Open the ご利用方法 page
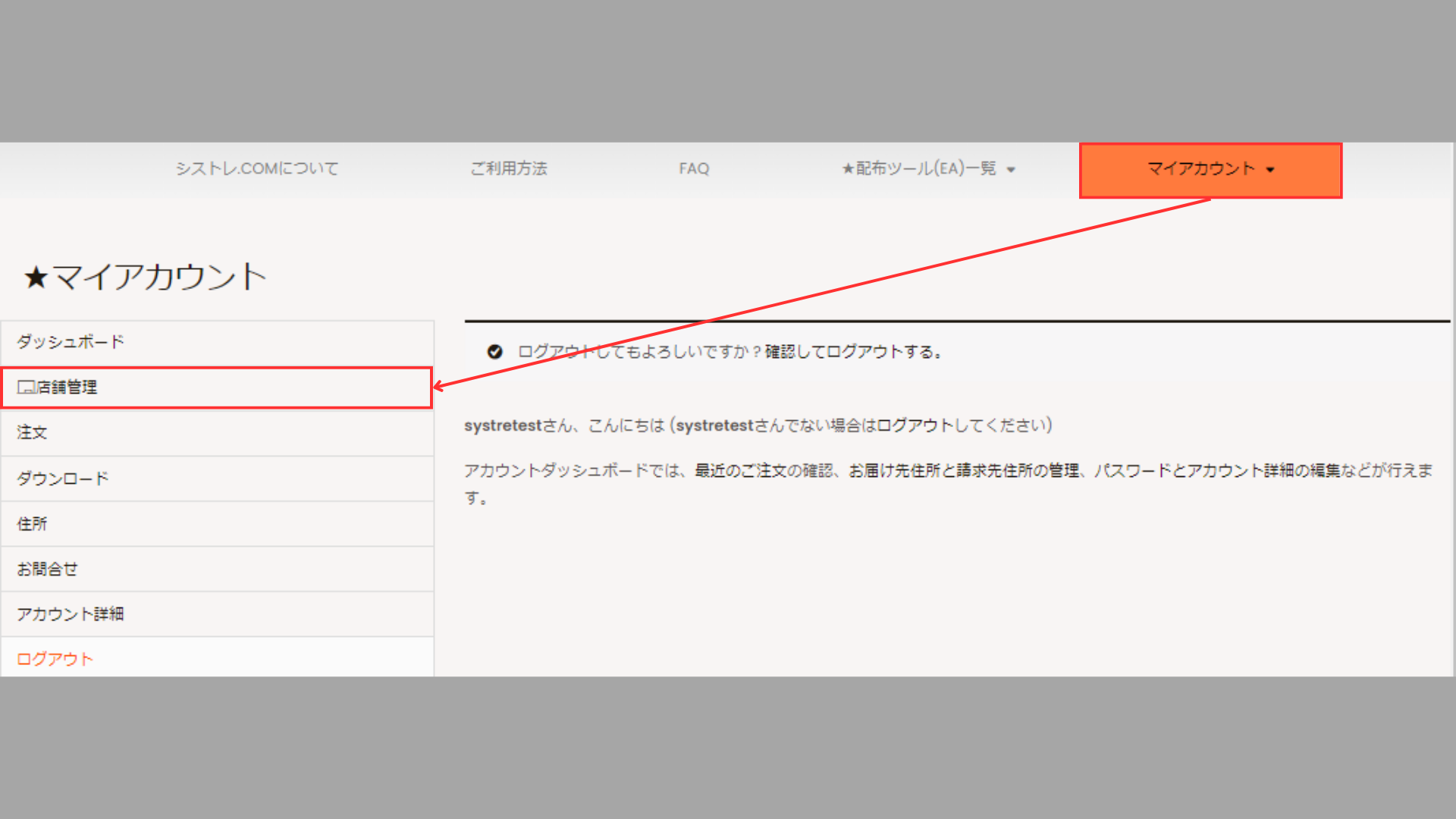Viewport: 1456px width, 819px height. 508,168
